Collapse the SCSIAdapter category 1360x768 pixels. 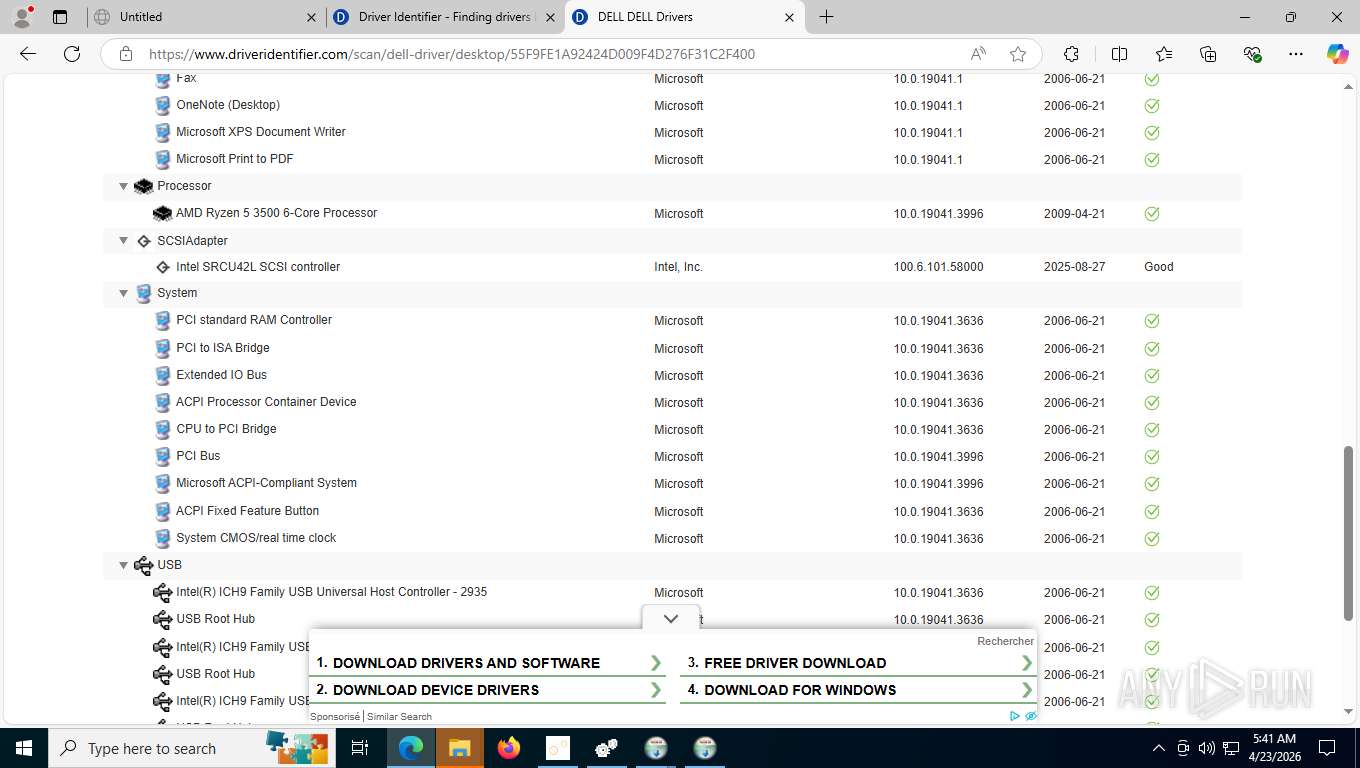click(x=124, y=241)
